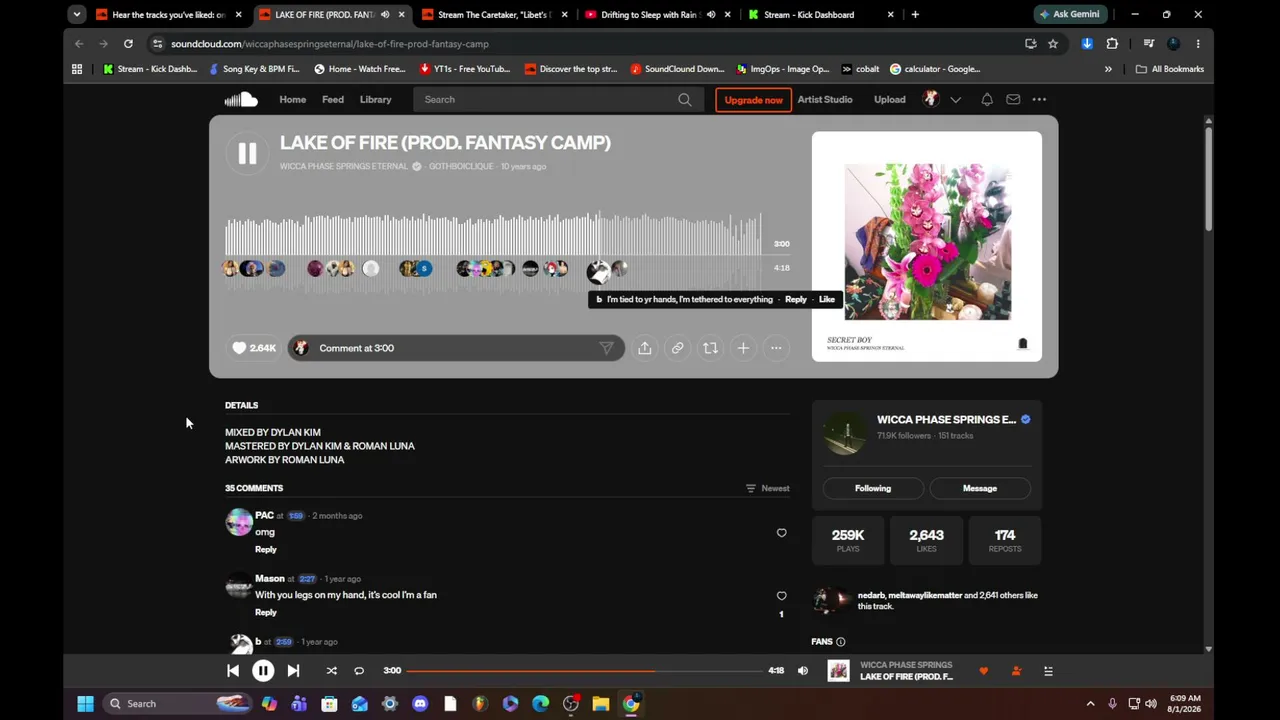Expand the profile menu chevron
This screenshot has height=720, width=1280.
(956, 99)
